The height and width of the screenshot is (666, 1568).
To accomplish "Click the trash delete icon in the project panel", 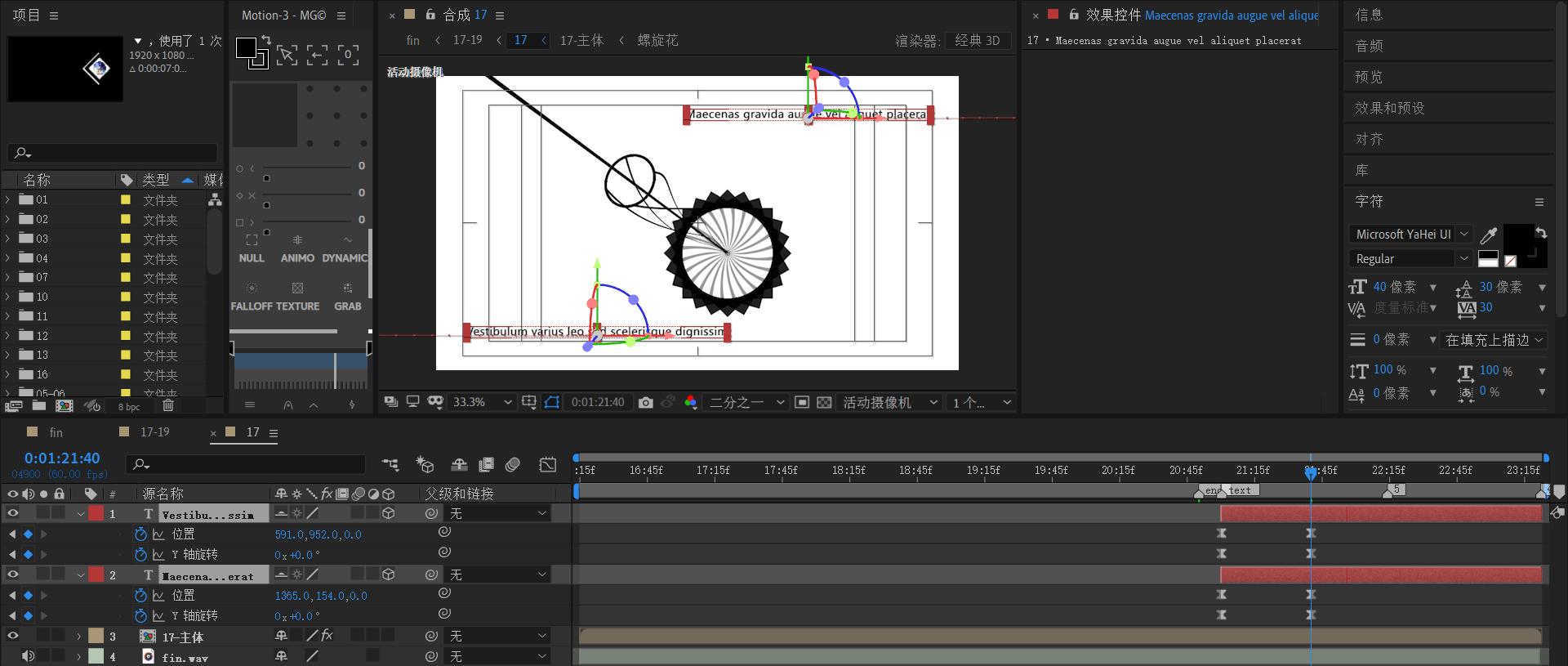I will [168, 405].
